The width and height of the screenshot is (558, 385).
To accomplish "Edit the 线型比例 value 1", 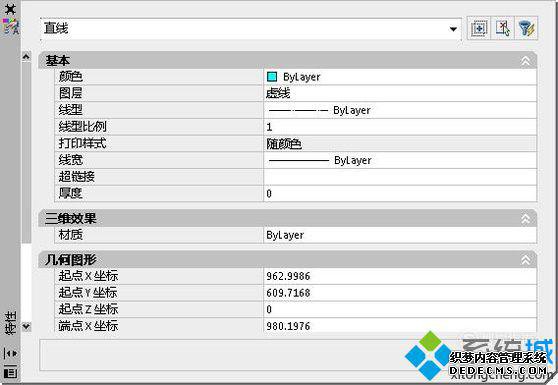I will [x=400, y=127].
